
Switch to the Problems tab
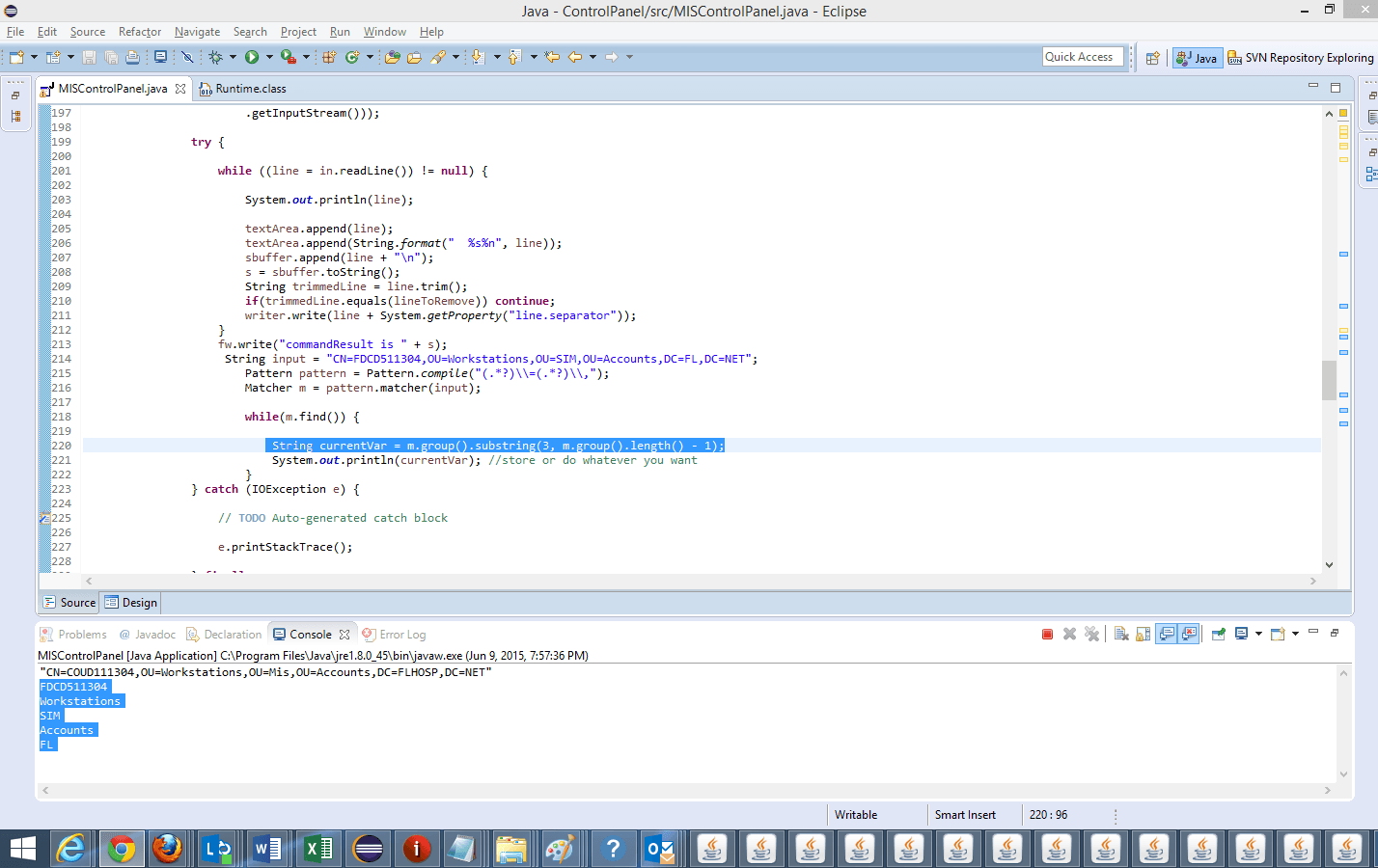coord(73,635)
